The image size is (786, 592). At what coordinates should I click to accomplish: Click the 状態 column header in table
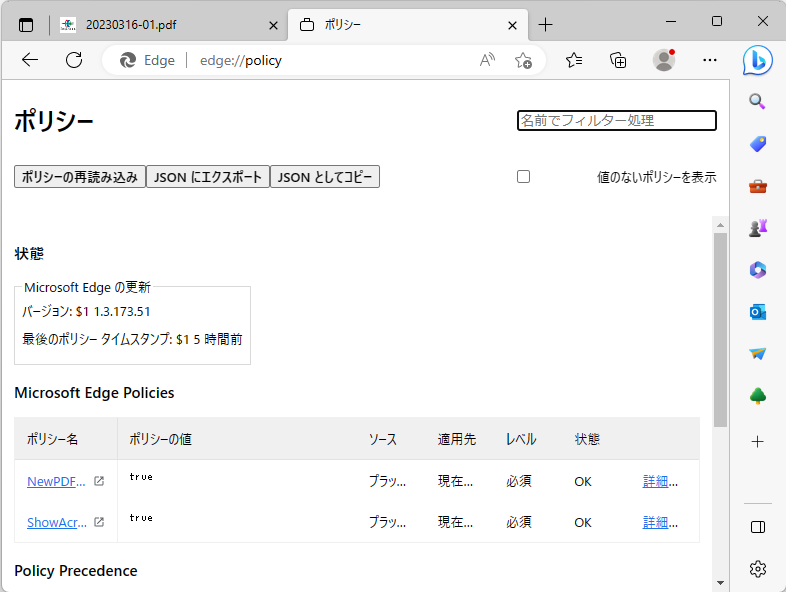pyautogui.click(x=587, y=440)
